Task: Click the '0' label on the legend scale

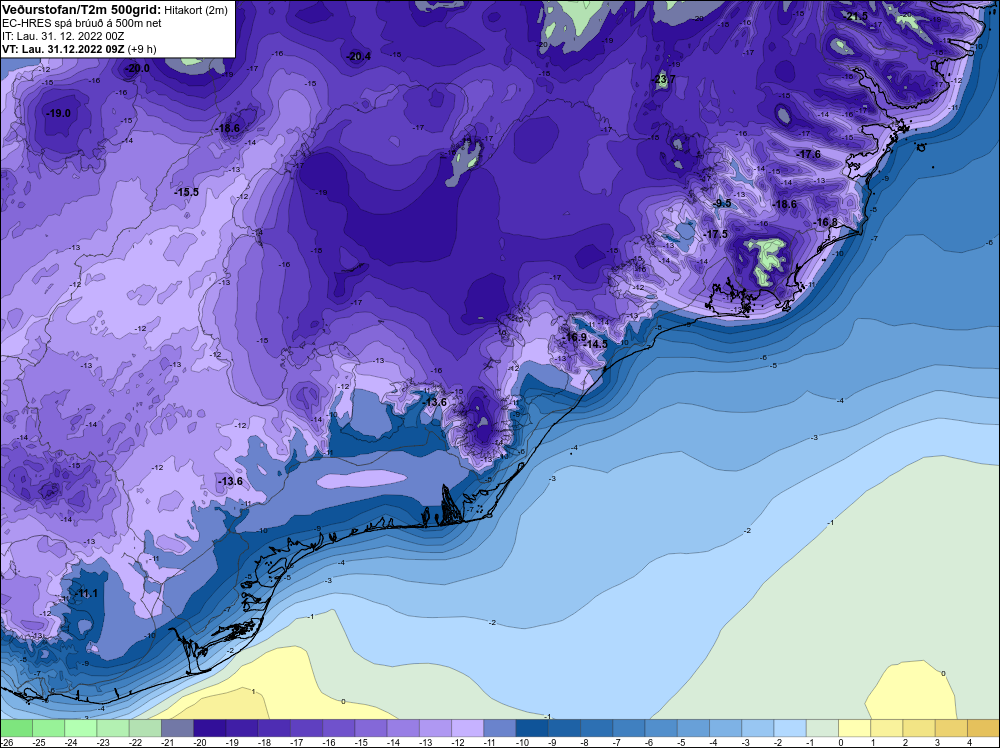Action: [841, 742]
